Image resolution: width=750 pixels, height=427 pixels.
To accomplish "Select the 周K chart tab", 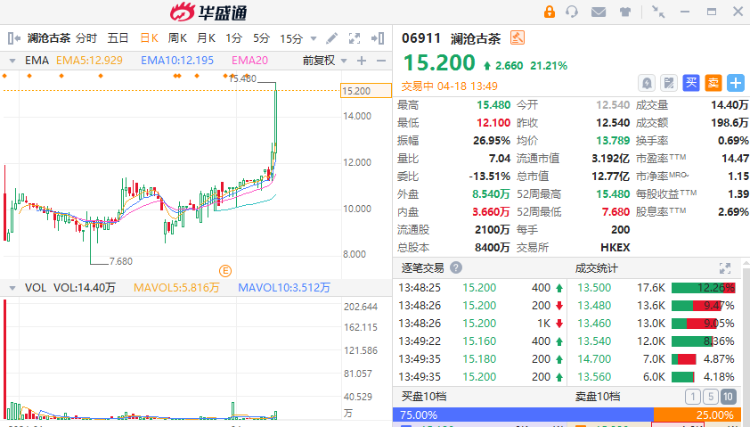I will [x=177, y=38].
